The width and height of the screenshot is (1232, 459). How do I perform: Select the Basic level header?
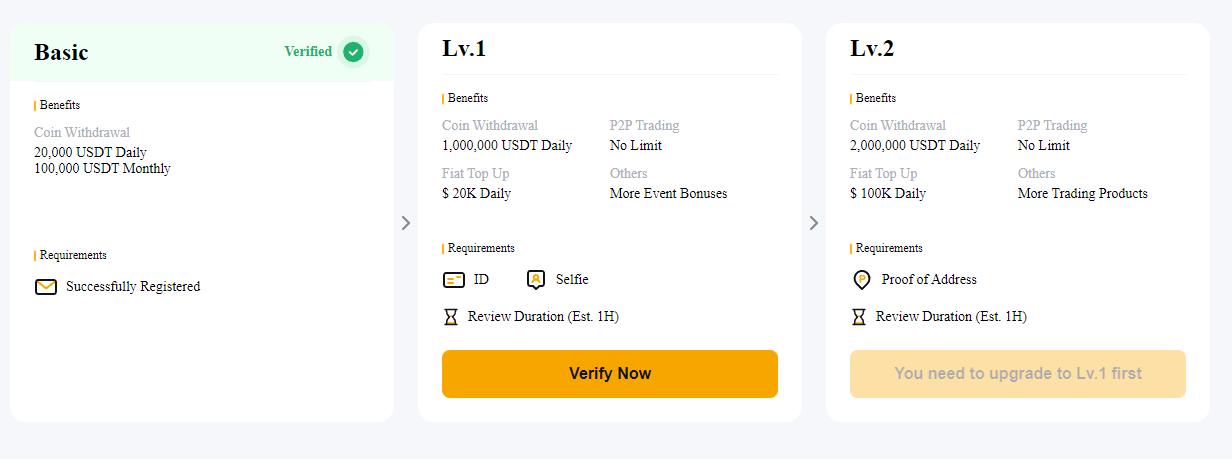coord(61,52)
